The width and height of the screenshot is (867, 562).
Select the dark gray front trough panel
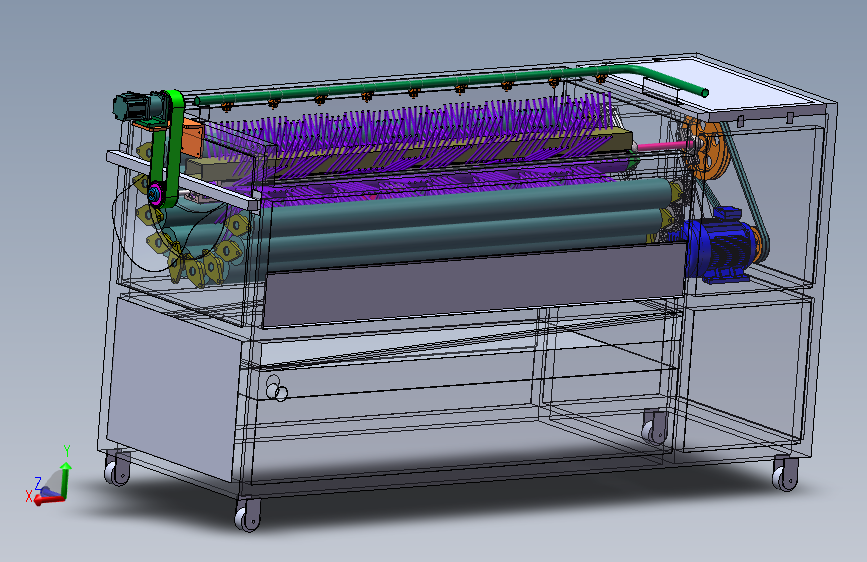[476, 285]
